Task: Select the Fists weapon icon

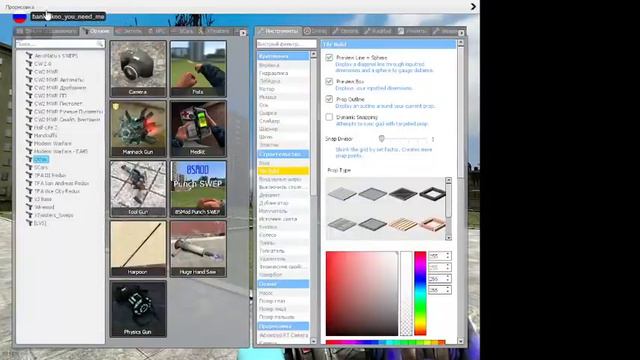Action: [x=198, y=69]
